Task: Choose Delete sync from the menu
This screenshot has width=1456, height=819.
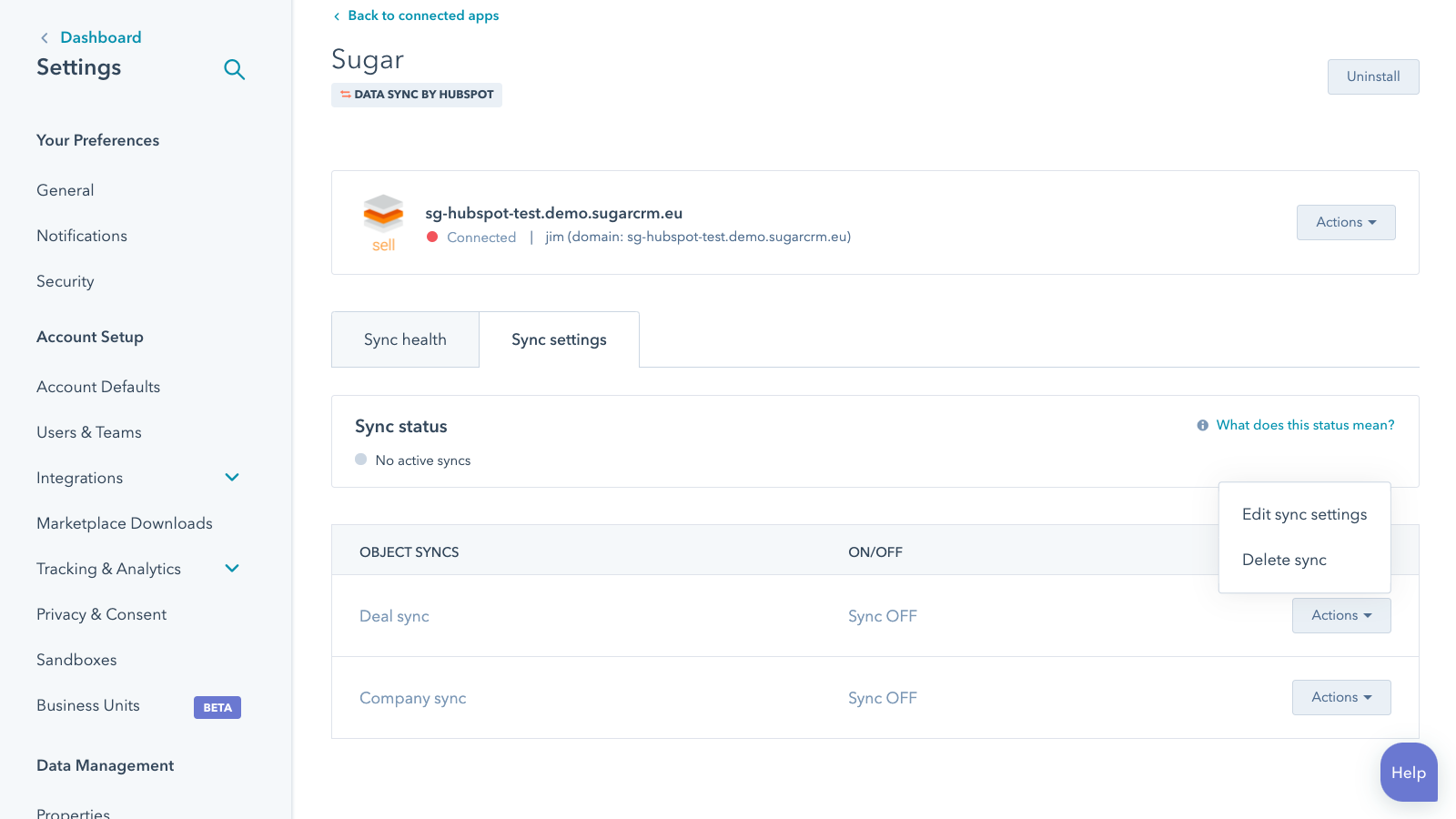Action: (x=1284, y=560)
